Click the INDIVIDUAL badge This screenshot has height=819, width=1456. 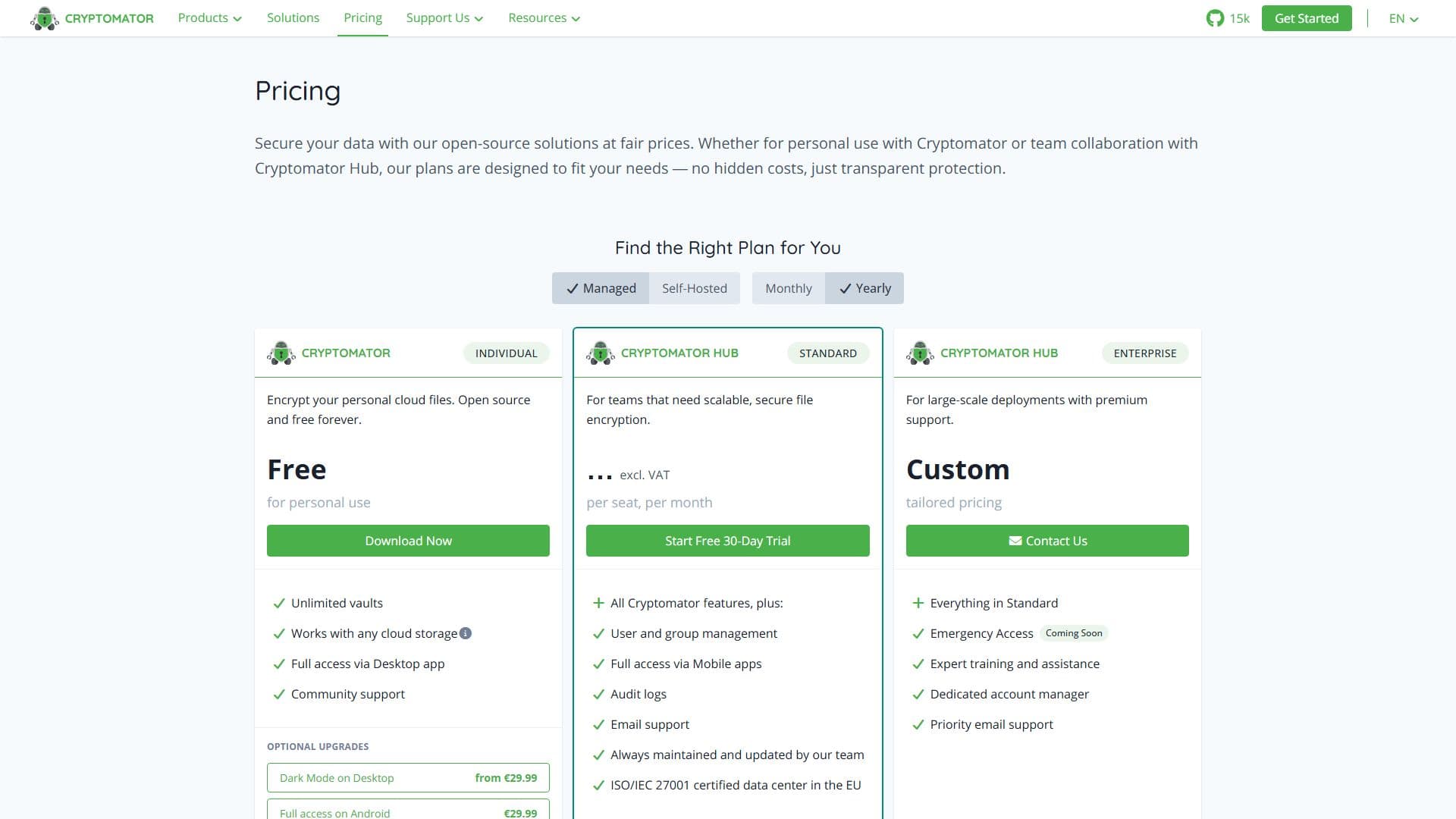tap(506, 353)
